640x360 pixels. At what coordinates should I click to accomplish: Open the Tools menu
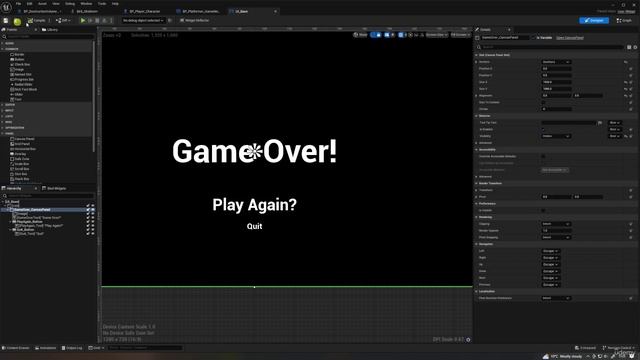coord(102,4)
